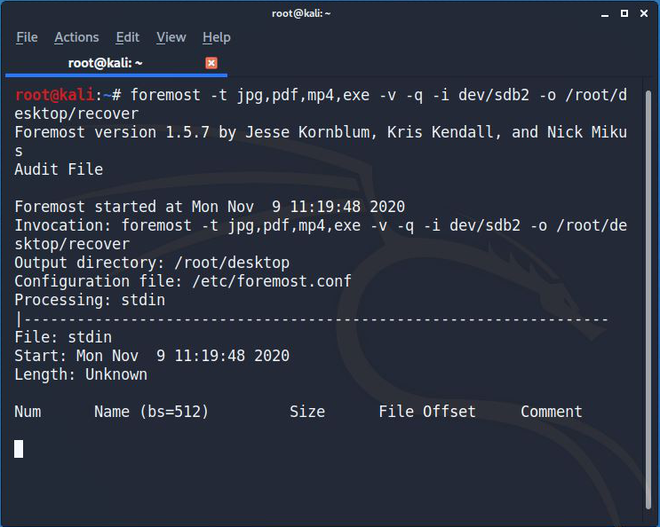Close the root@kali terminal tab

click(x=211, y=63)
